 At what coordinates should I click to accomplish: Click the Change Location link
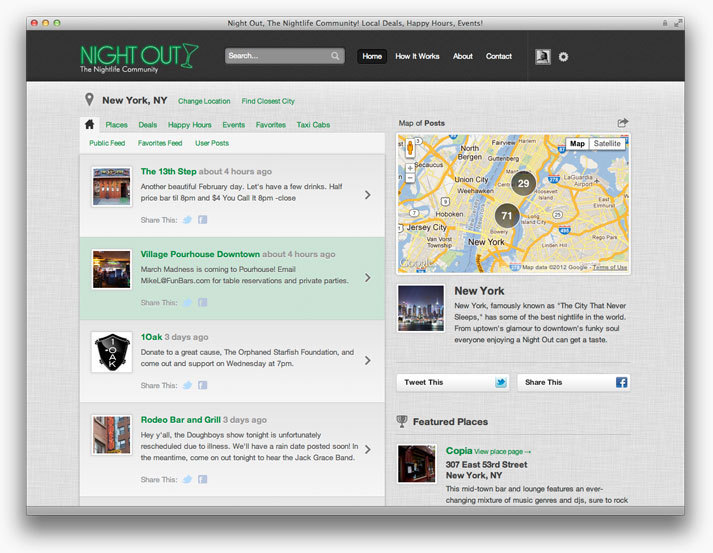click(x=204, y=101)
